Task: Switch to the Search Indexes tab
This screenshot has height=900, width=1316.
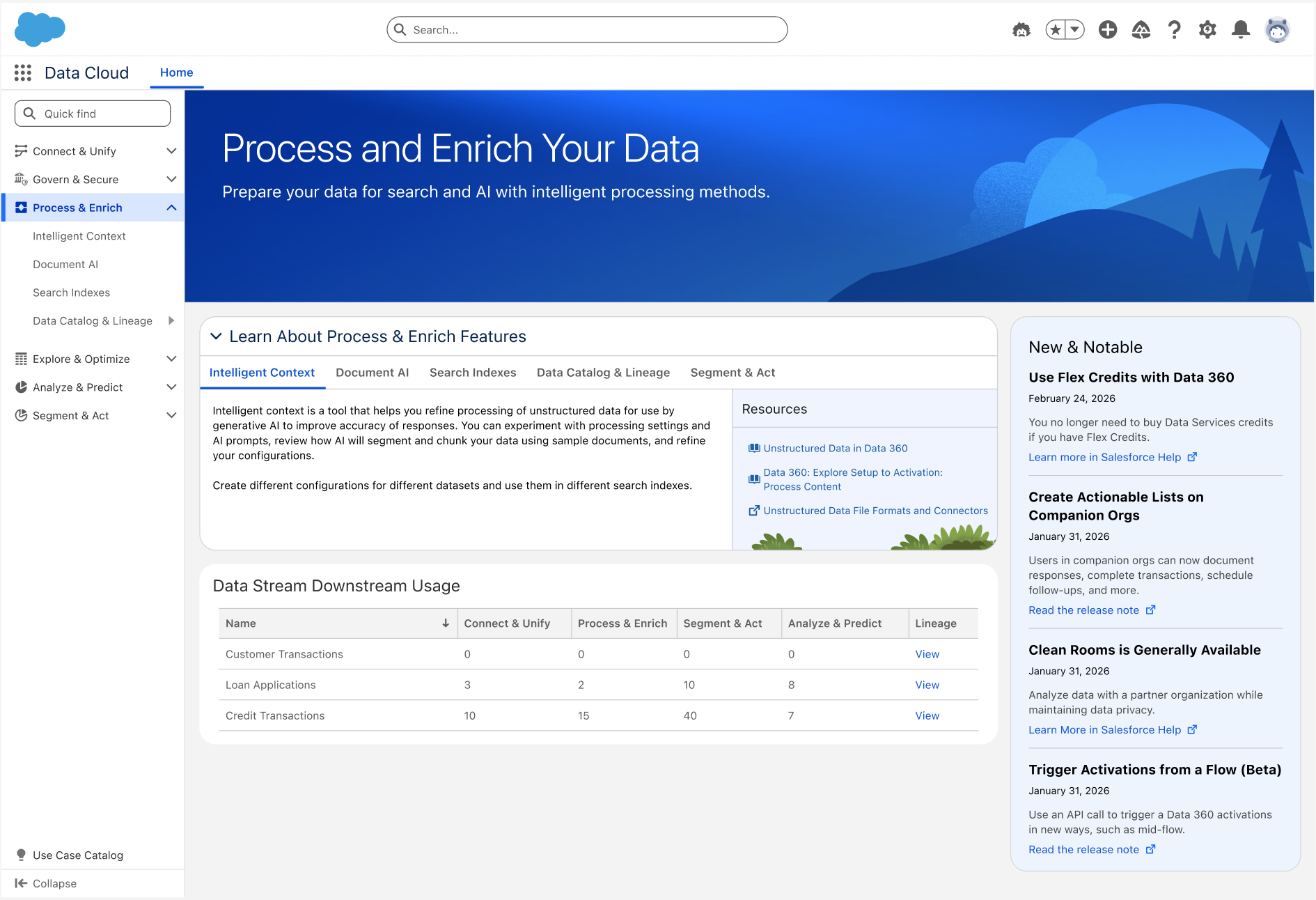Action: [x=473, y=373]
